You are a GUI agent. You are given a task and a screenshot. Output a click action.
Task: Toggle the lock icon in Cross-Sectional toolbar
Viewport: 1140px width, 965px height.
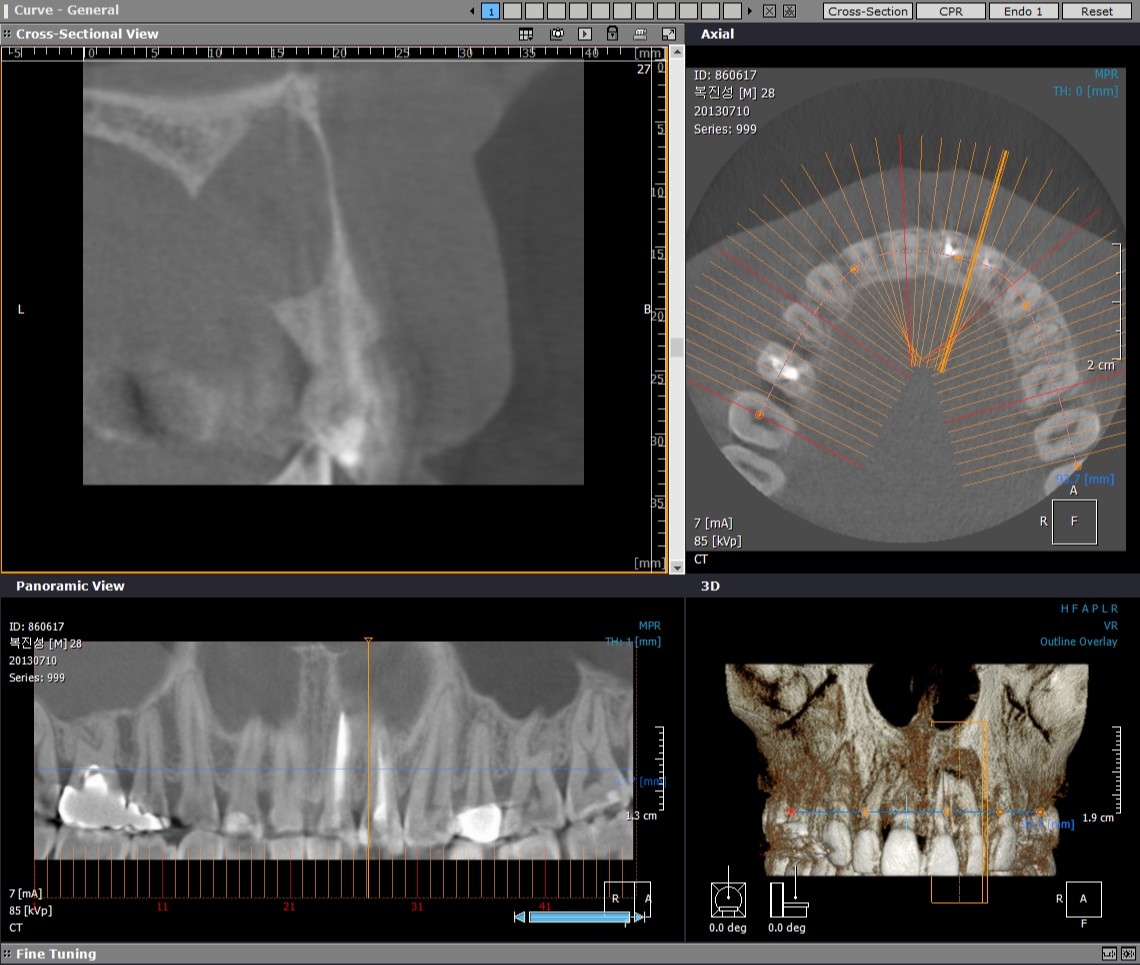(612, 34)
